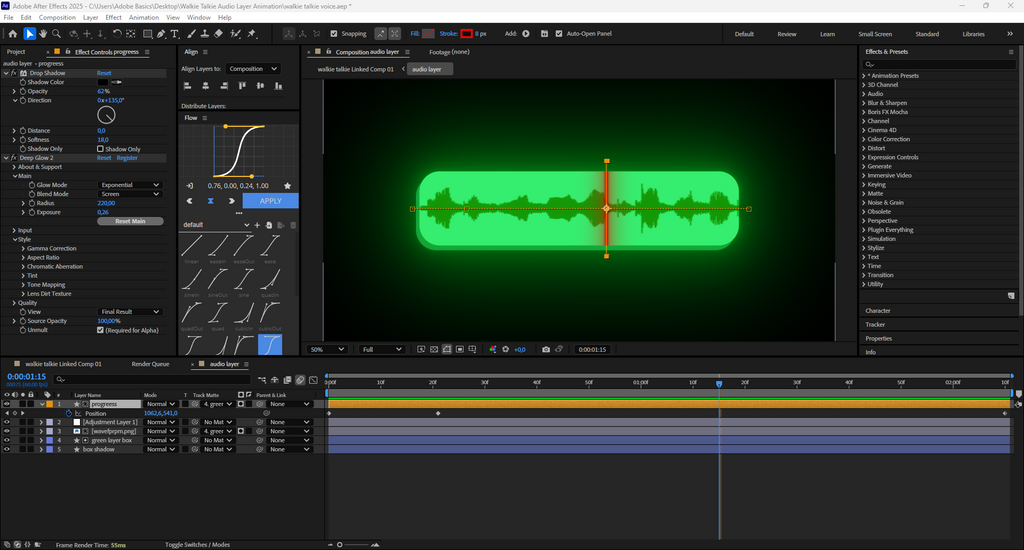Open the Shadow Color swatch
This screenshot has height=550, width=1024.
click(x=103, y=82)
